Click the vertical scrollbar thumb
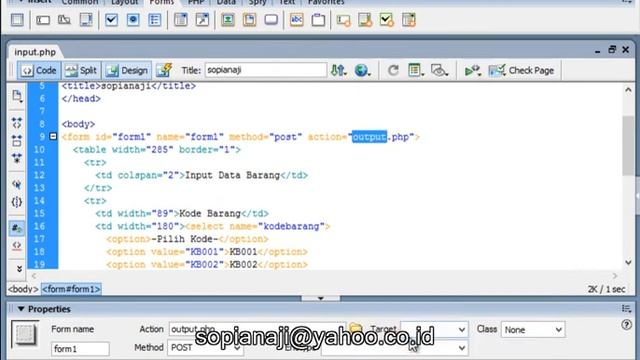The image size is (640, 360). 628,146
